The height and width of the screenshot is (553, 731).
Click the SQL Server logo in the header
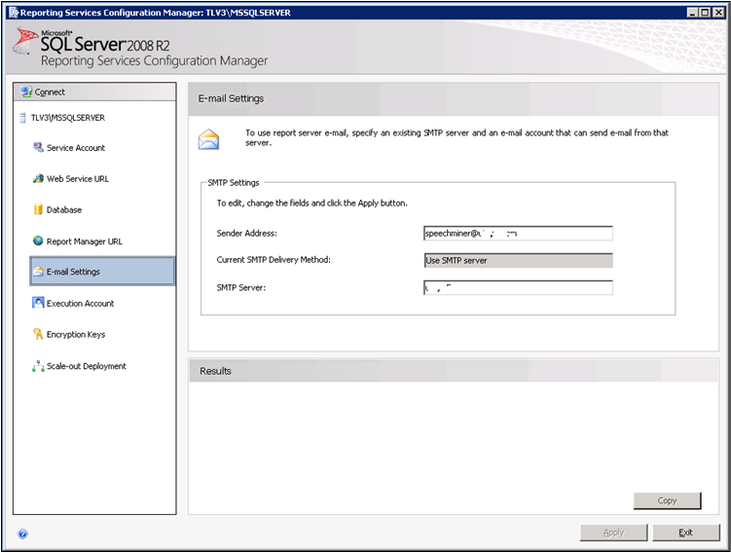pos(26,41)
